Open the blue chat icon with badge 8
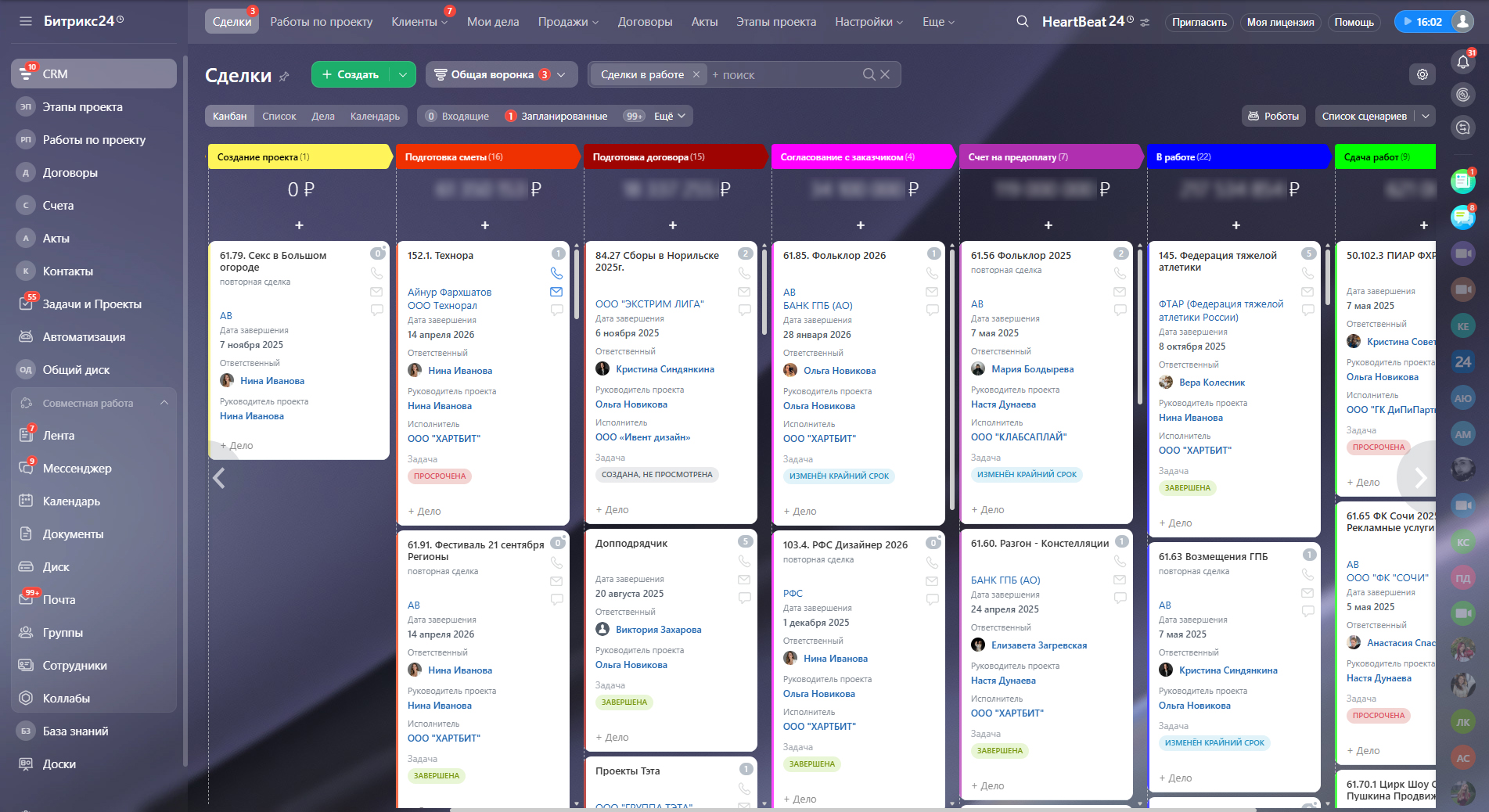Screen dimensions: 1489x812 click(x=1462, y=217)
